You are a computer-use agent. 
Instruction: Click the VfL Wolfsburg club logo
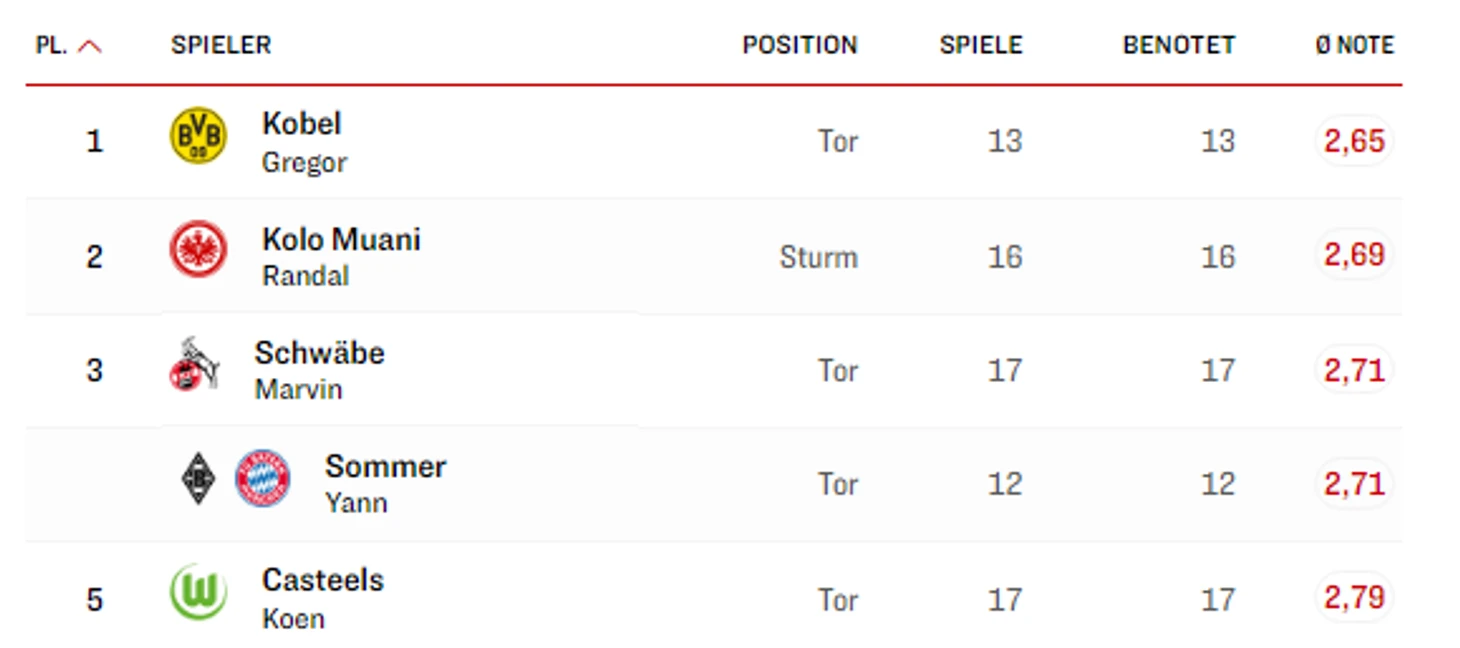pos(198,592)
